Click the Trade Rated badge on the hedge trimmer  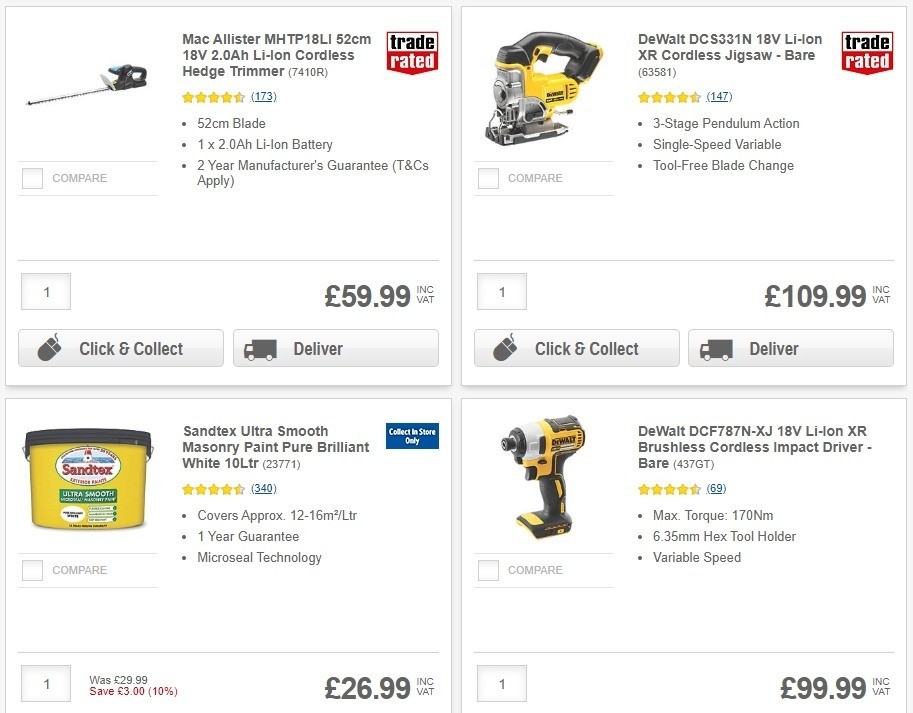412,54
